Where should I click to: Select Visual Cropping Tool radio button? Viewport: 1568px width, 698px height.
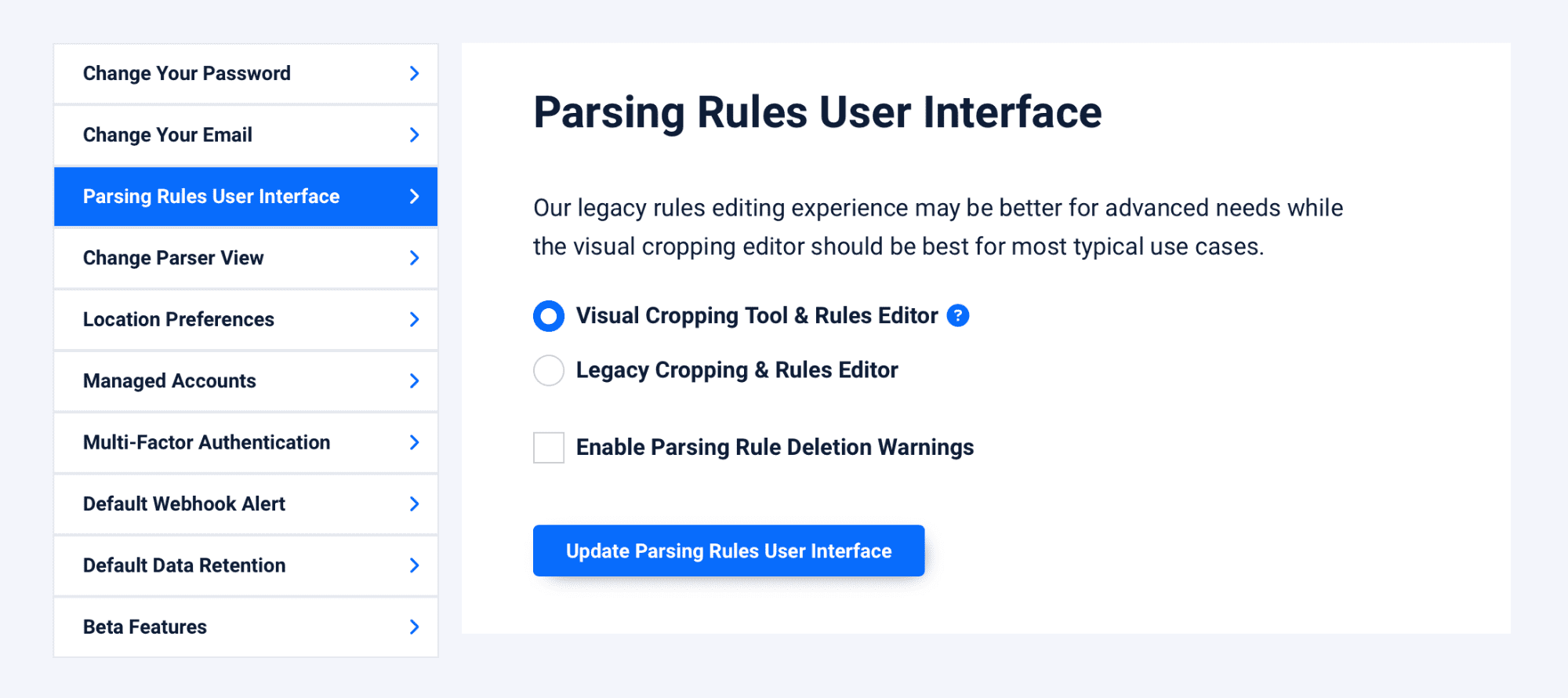(549, 316)
